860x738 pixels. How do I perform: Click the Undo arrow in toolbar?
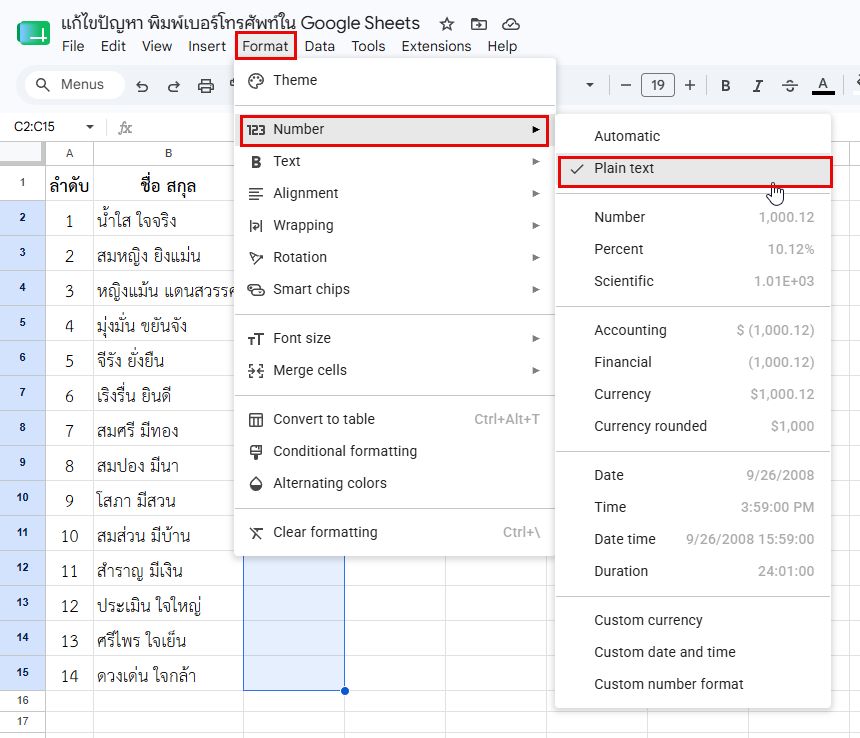click(x=142, y=86)
